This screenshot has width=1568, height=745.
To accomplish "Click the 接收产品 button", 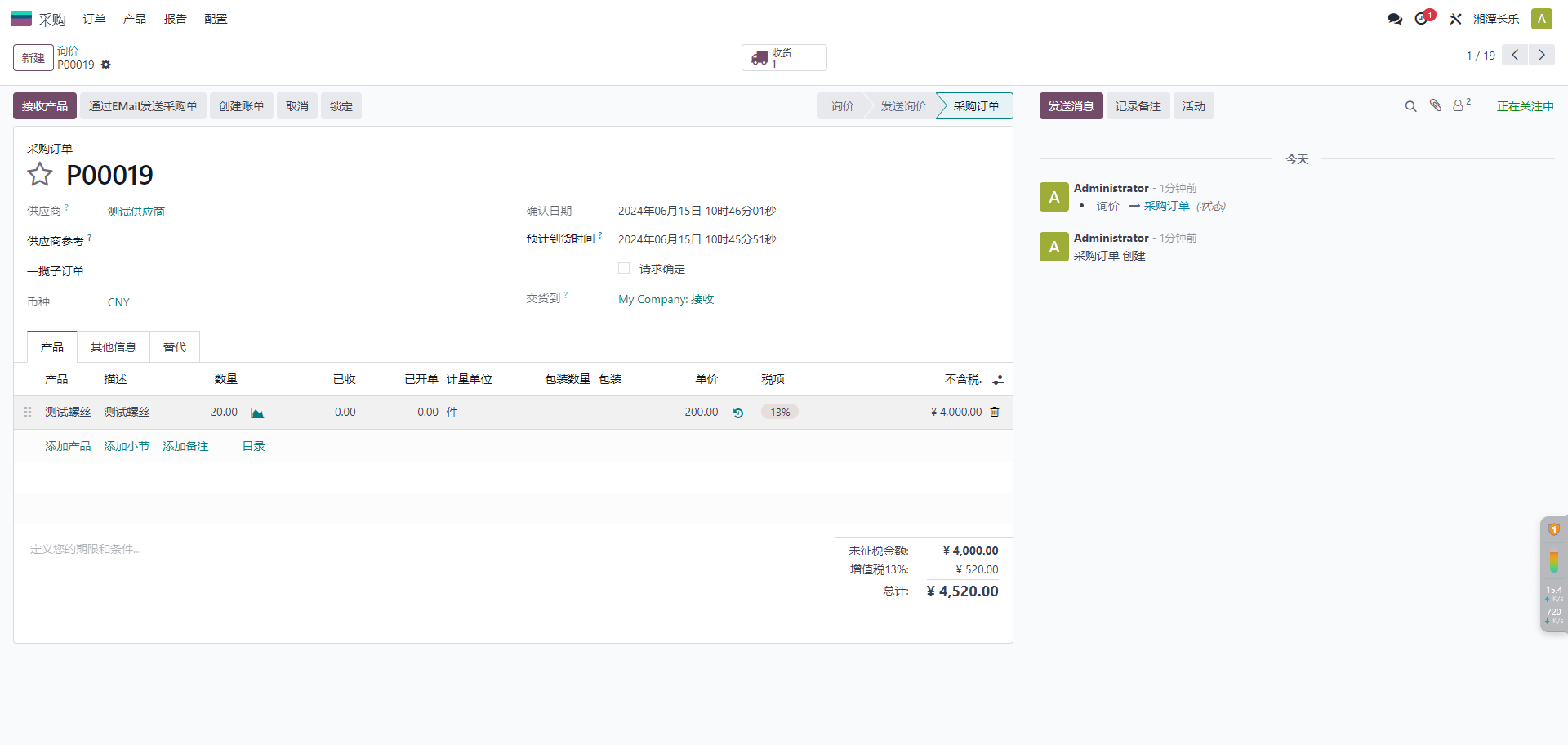I will pyautogui.click(x=45, y=106).
